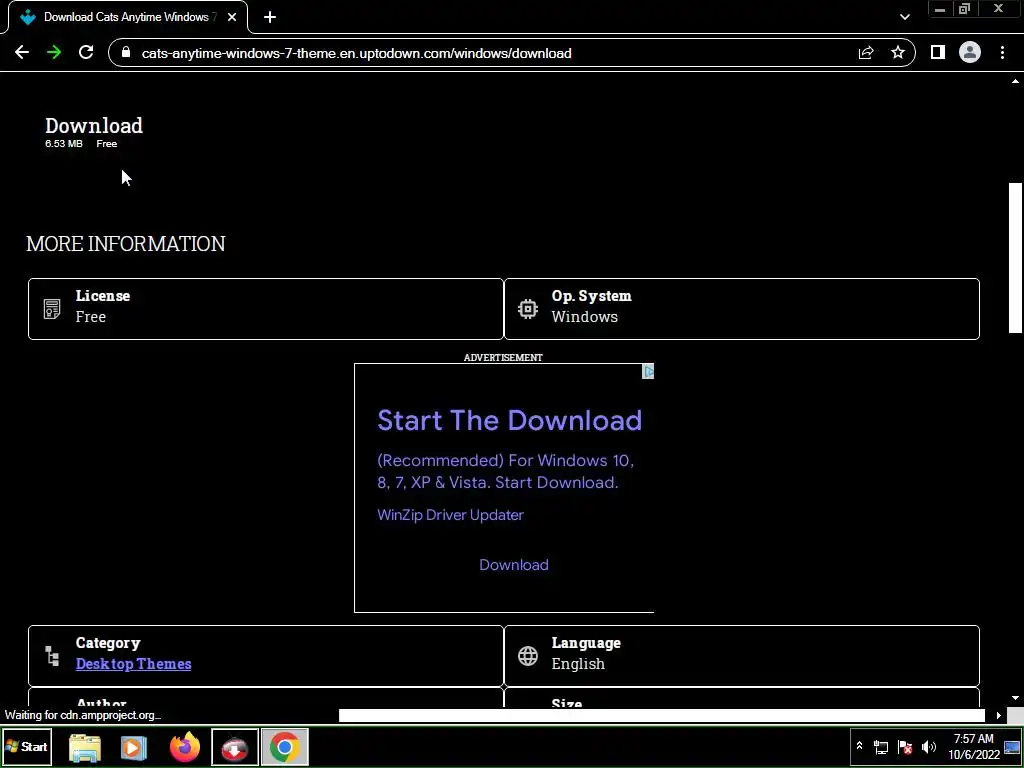View site security lock info
Screen dimensions: 1024x768
point(127,53)
